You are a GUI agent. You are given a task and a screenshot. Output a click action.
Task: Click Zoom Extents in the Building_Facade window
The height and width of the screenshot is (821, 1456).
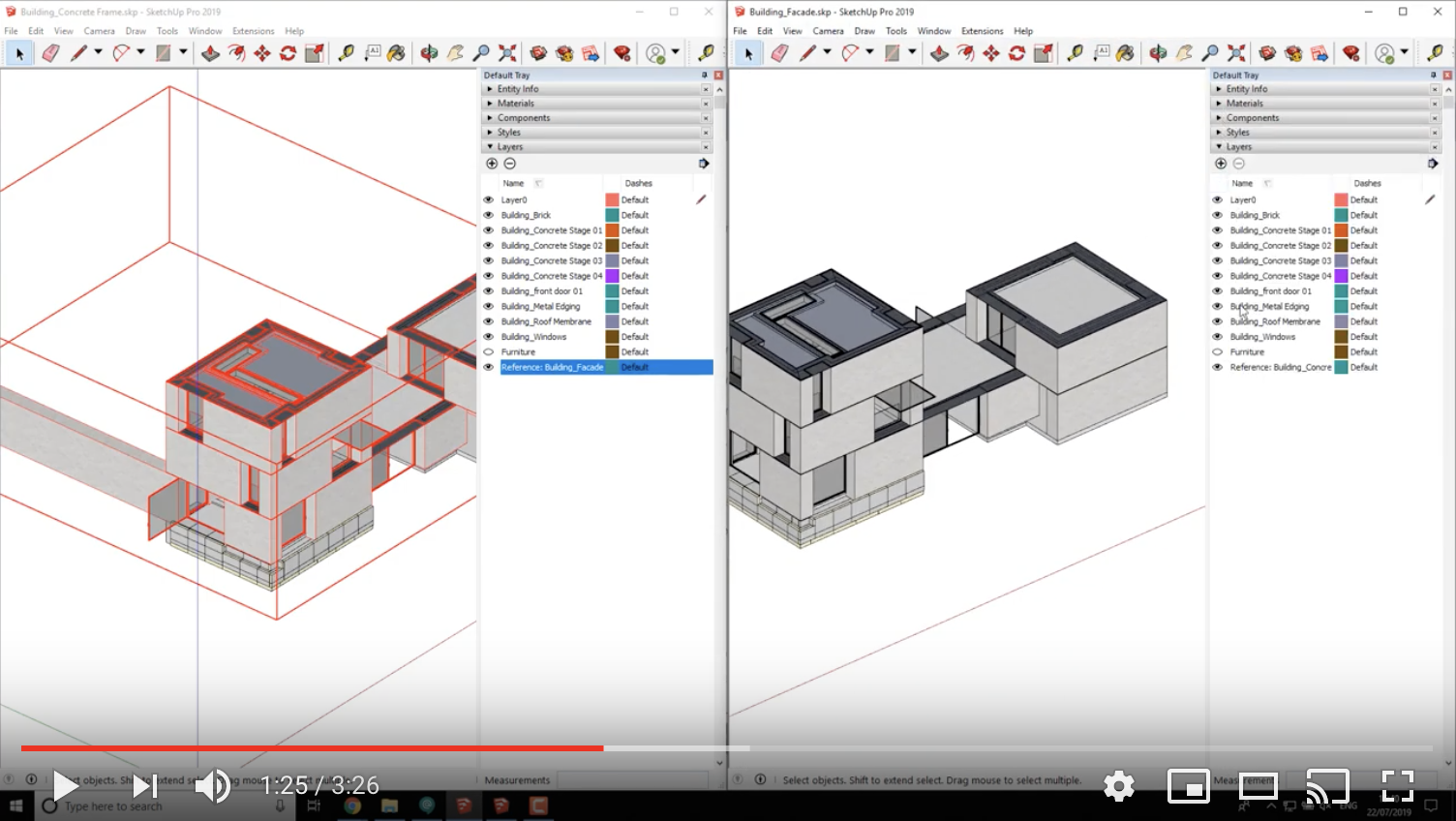pyautogui.click(x=1236, y=53)
